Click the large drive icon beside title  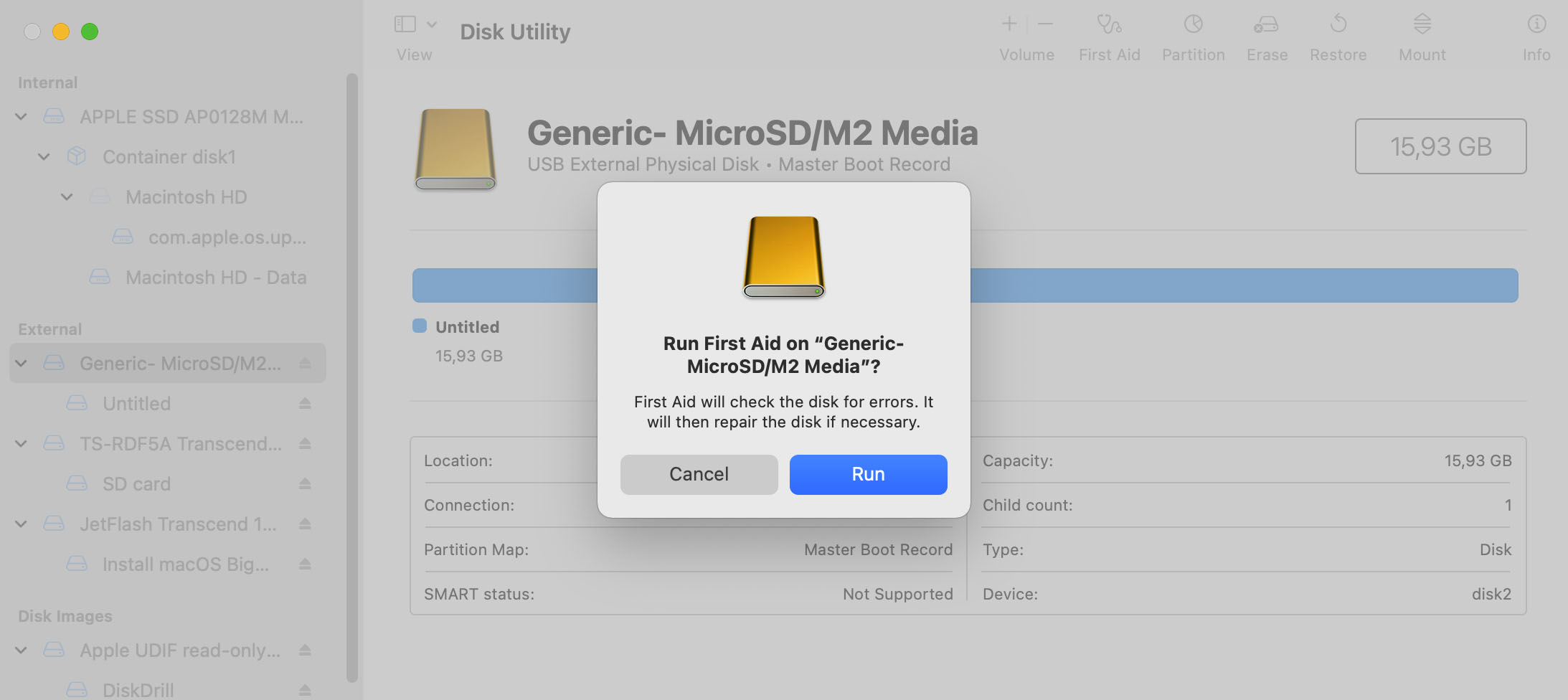coord(455,149)
